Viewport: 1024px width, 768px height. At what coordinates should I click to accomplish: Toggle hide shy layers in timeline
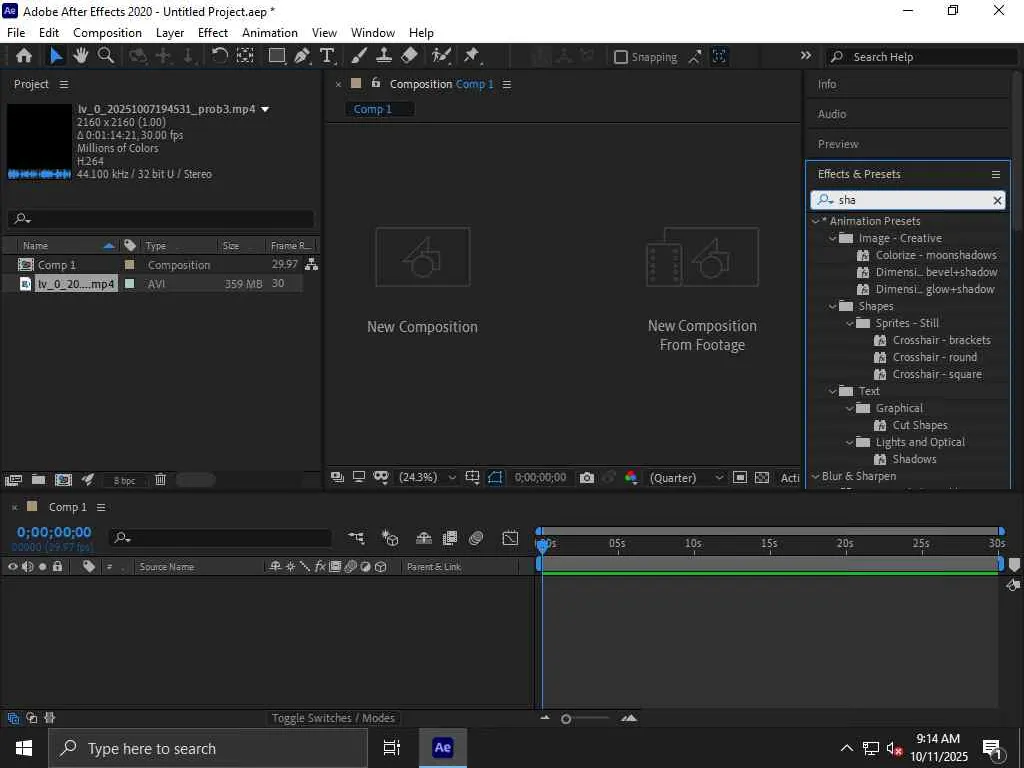tap(424, 537)
